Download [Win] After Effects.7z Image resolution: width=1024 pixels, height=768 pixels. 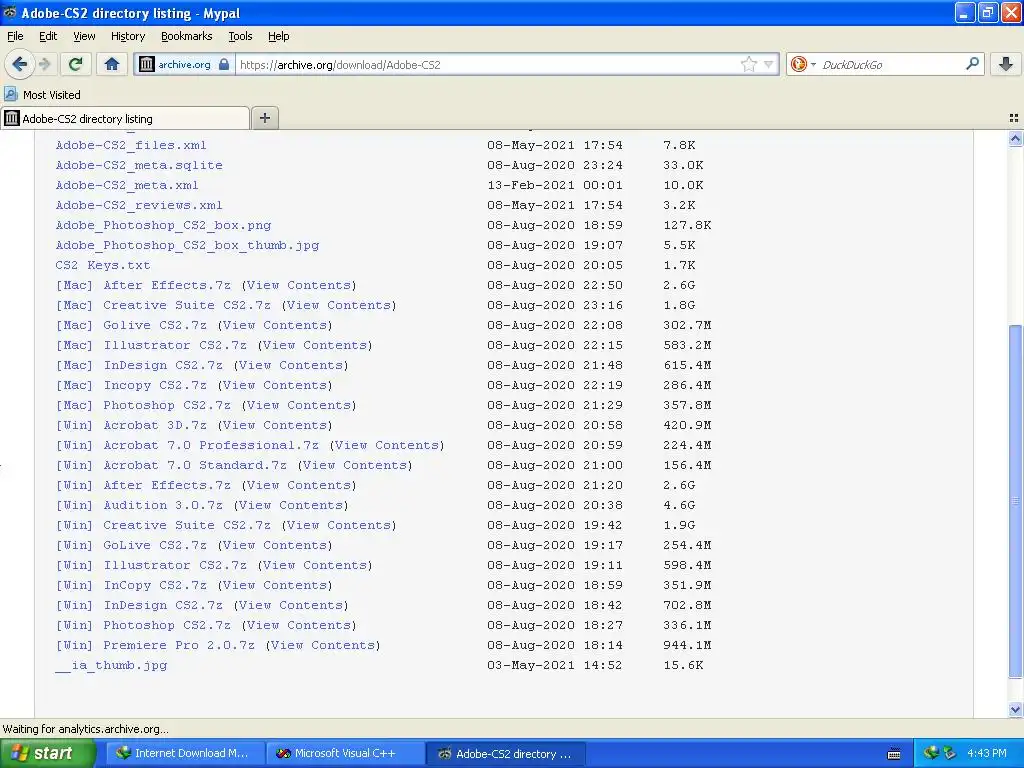click(x=143, y=485)
